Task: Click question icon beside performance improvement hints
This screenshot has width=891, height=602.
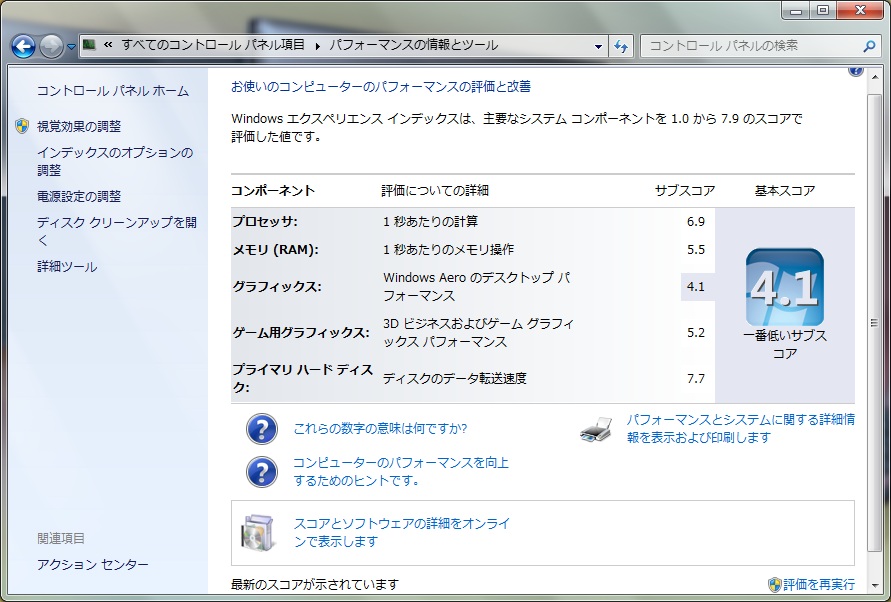Action: tap(261, 472)
